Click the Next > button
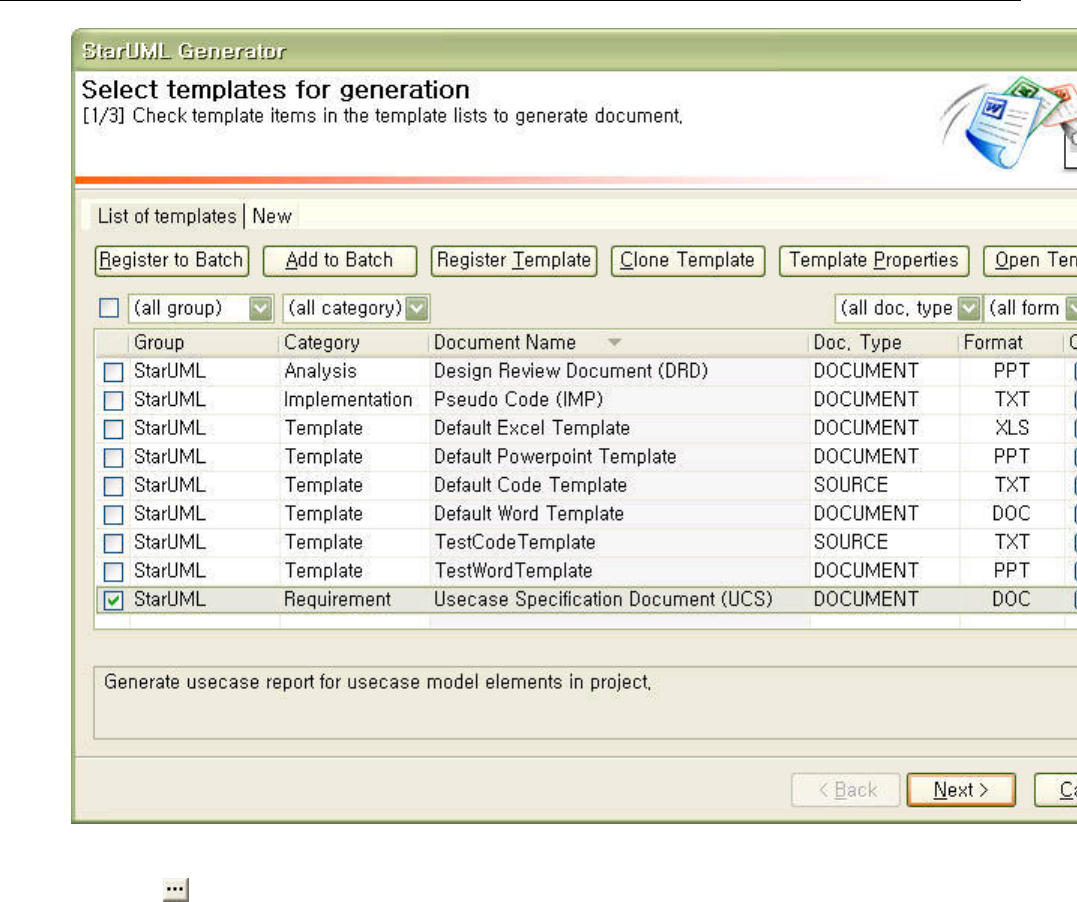The height and width of the screenshot is (902, 1077). point(961,790)
